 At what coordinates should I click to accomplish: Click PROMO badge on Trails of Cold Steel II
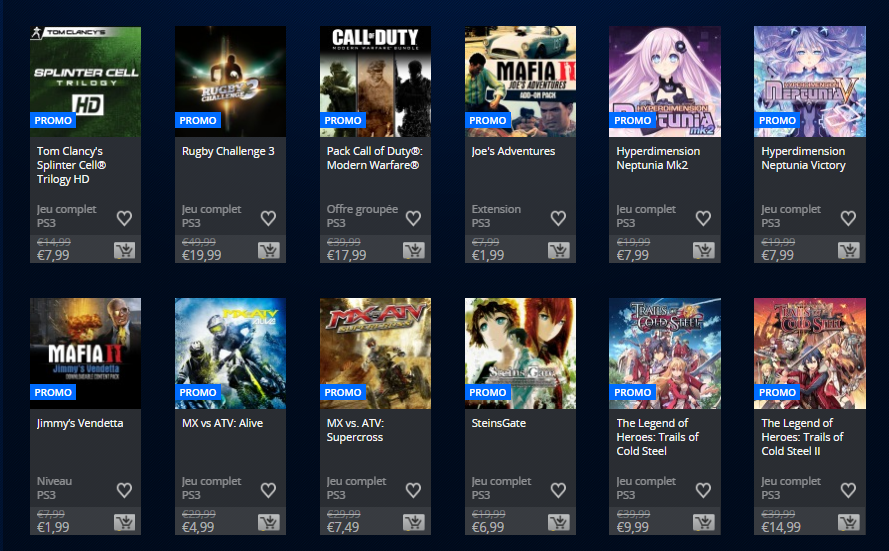click(x=777, y=392)
